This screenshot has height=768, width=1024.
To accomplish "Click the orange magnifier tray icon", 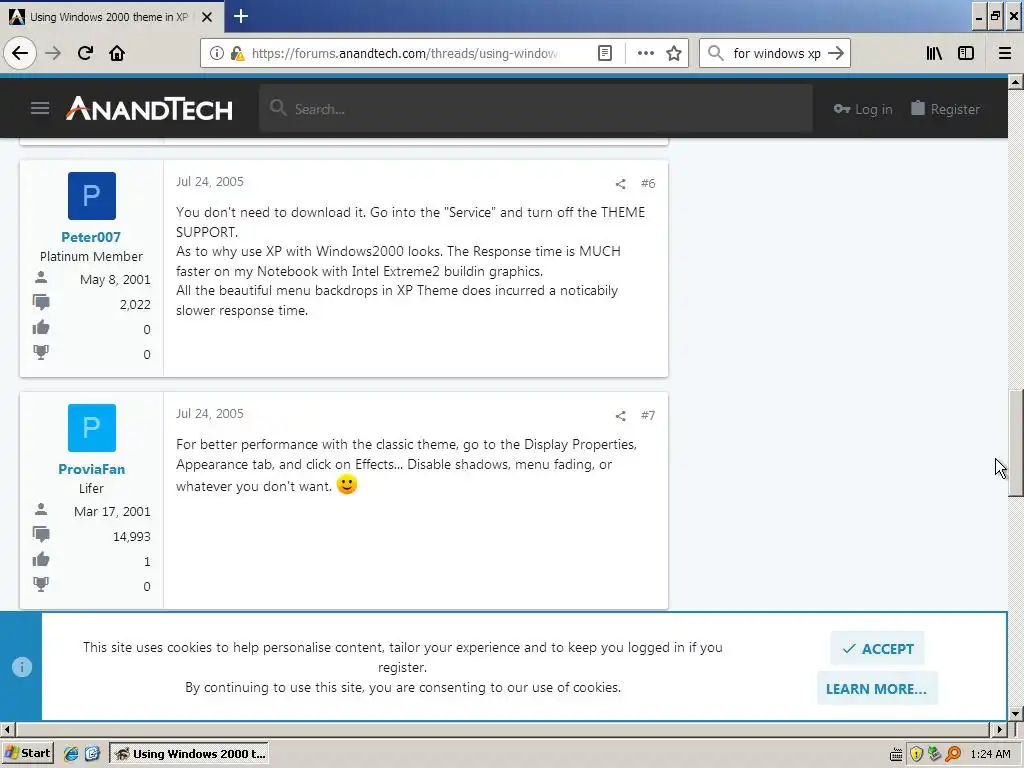I will pyautogui.click(x=953, y=754).
